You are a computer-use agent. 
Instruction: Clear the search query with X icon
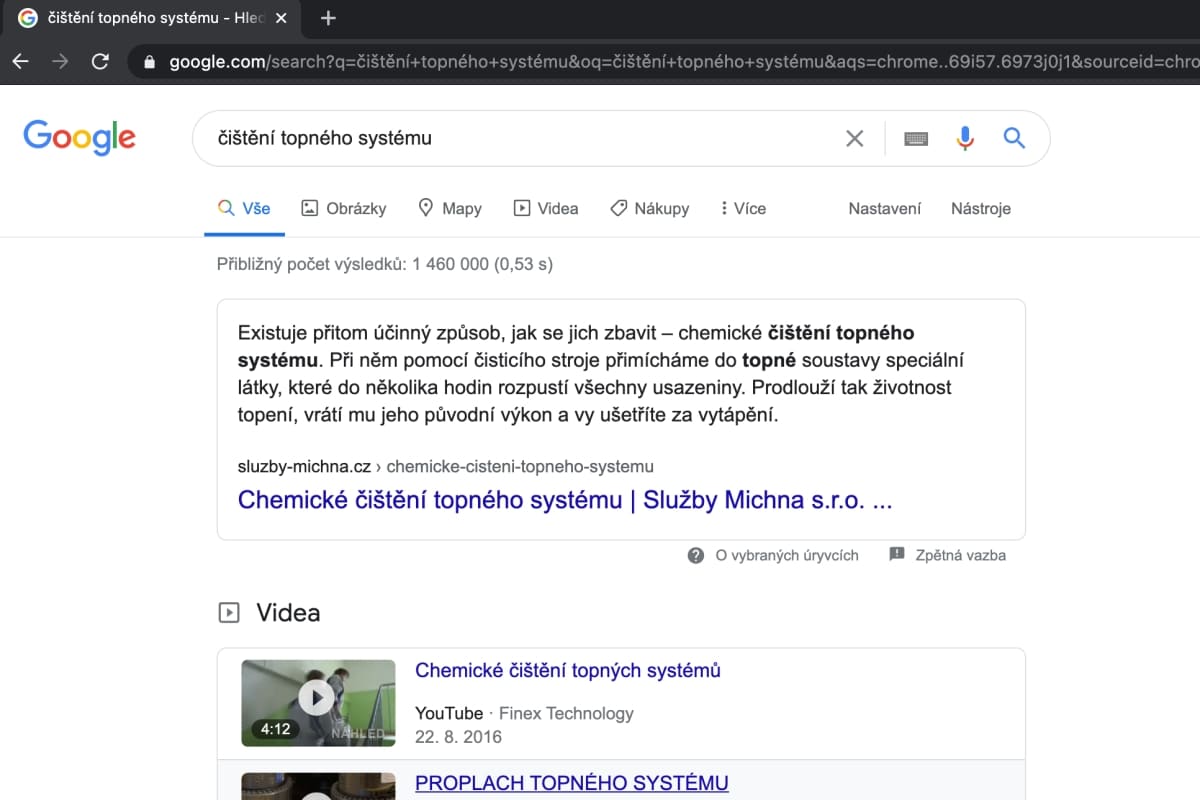point(854,139)
